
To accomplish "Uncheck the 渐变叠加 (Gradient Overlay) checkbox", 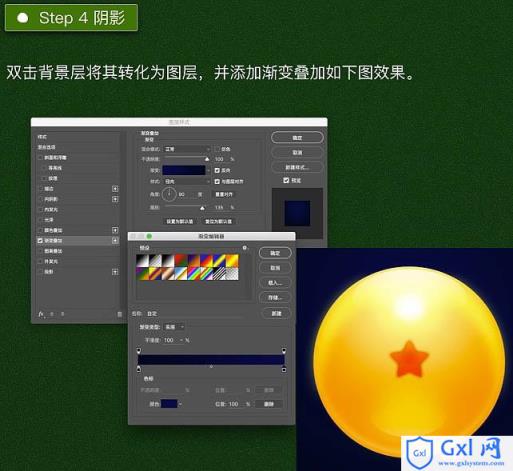I will (x=40, y=241).
